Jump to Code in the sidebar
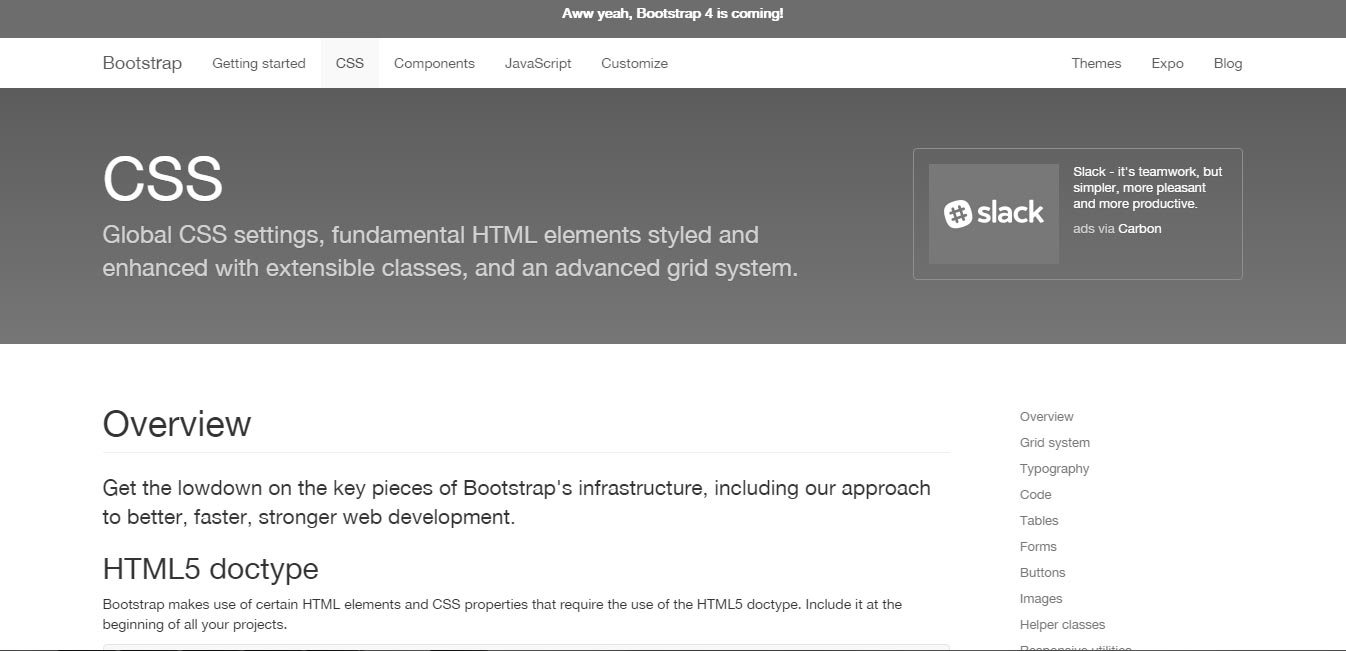1346x651 pixels. point(1035,494)
